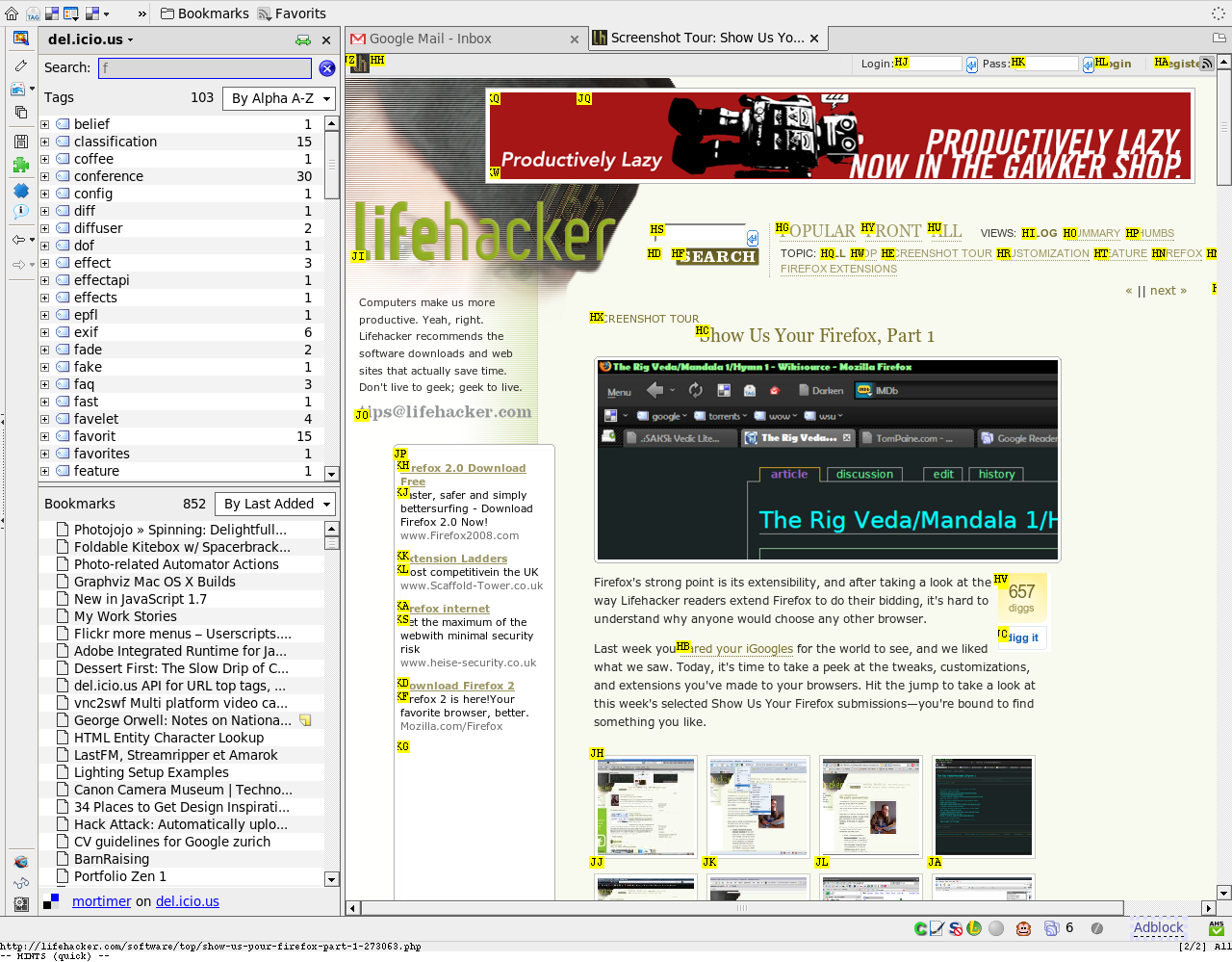Expand the favorit tag
The image size is (1232, 962).
click(44, 436)
